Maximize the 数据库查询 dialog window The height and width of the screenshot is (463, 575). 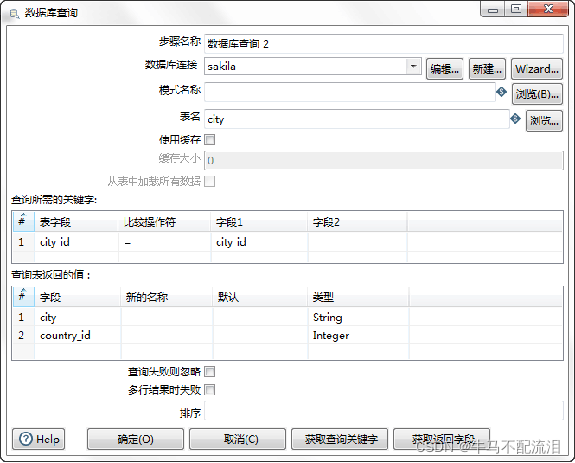pyautogui.click(x=516, y=9)
